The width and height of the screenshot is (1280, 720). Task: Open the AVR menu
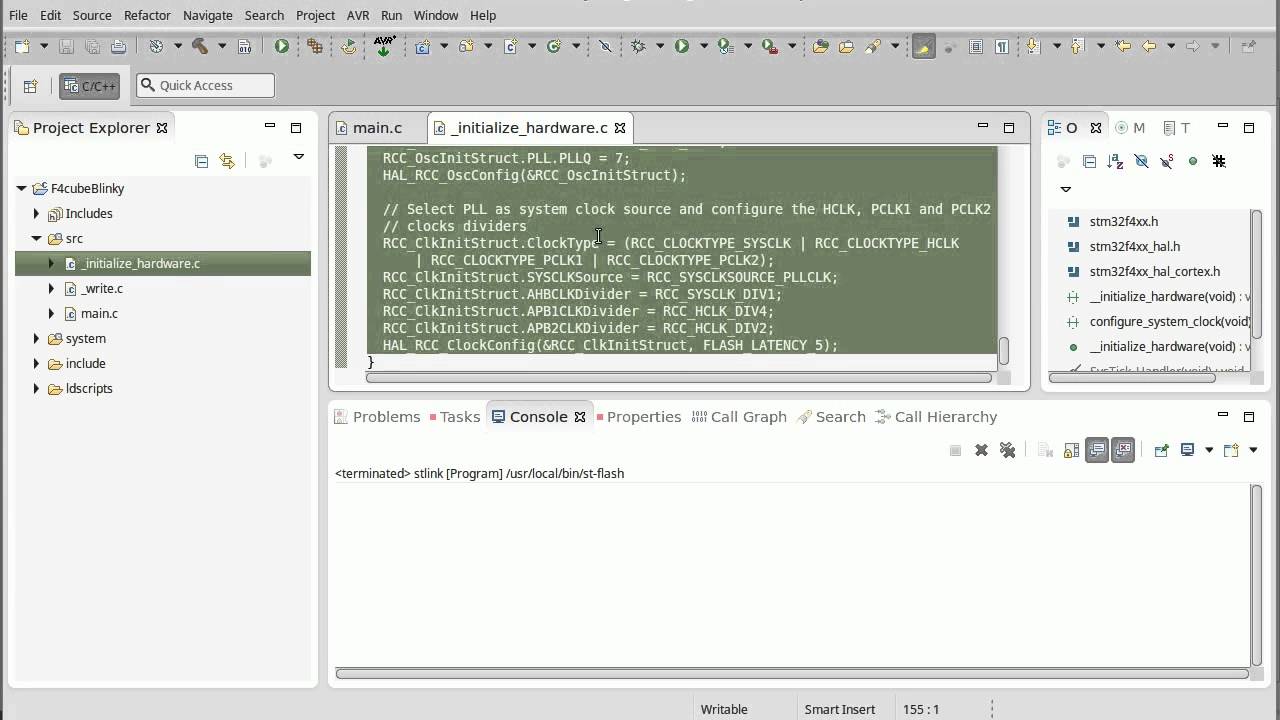pos(358,15)
